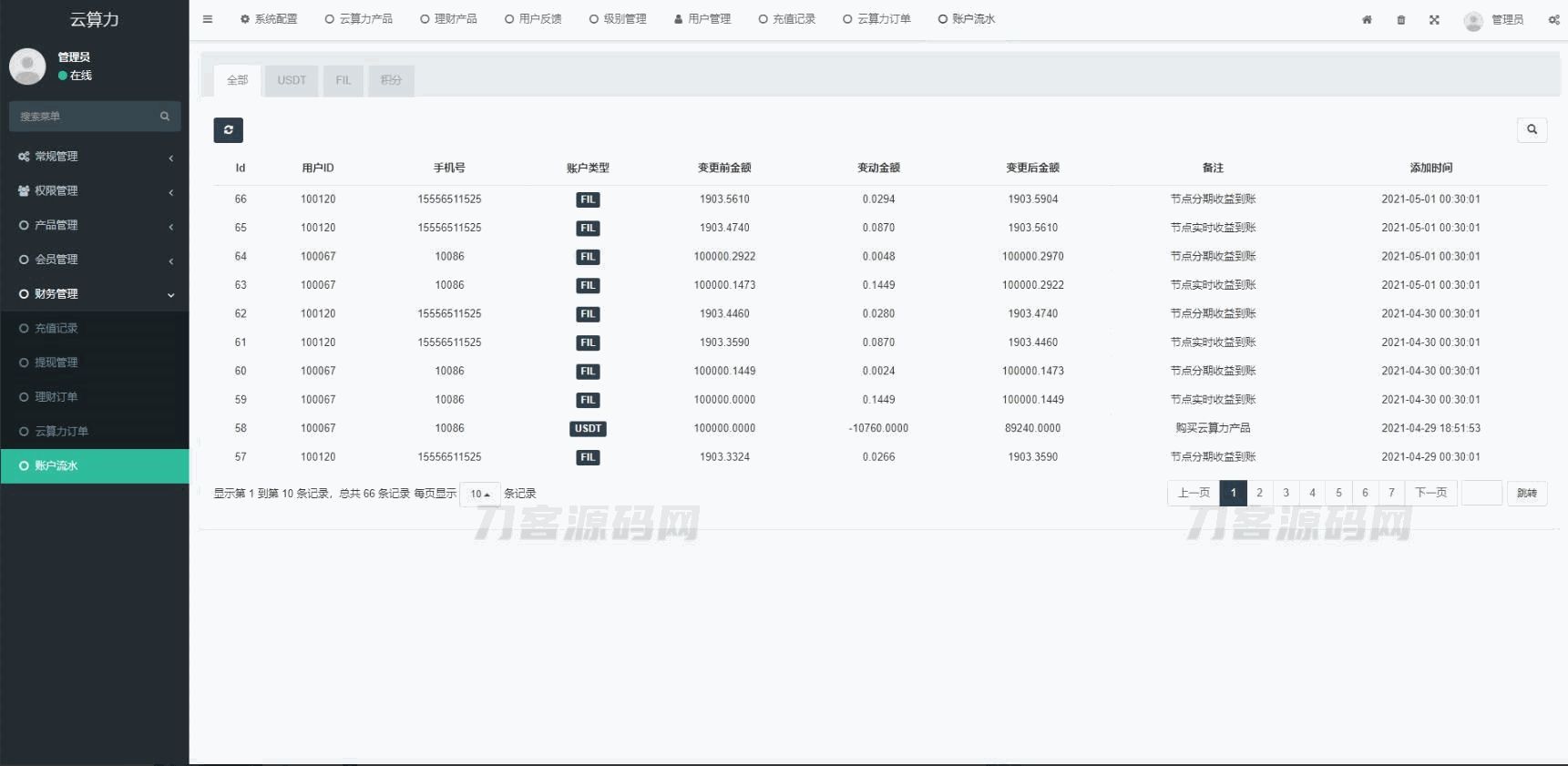Switch to the FIL tab
Viewport: 1568px width, 766px height.
coord(343,80)
